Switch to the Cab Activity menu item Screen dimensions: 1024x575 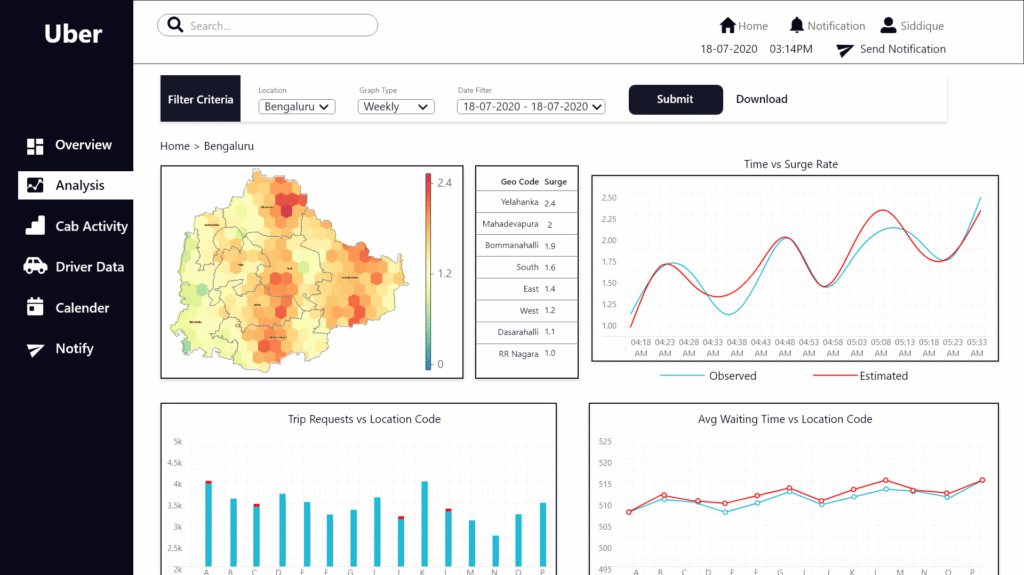click(x=91, y=227)
